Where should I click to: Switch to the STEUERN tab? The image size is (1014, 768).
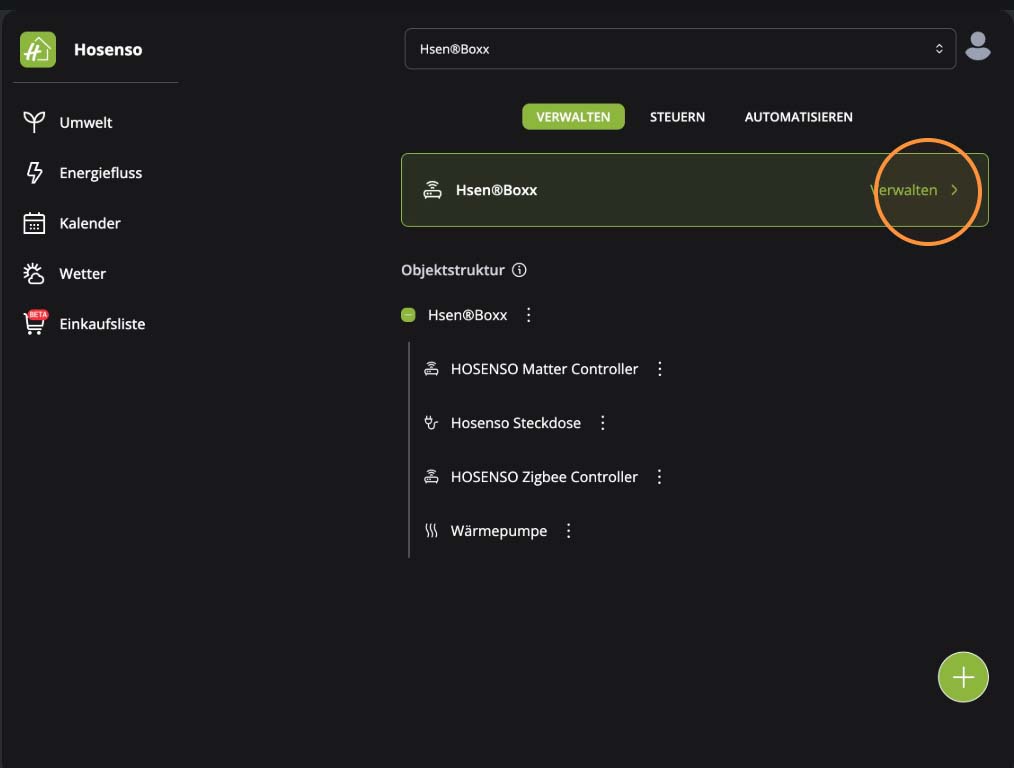coord(677,116)
